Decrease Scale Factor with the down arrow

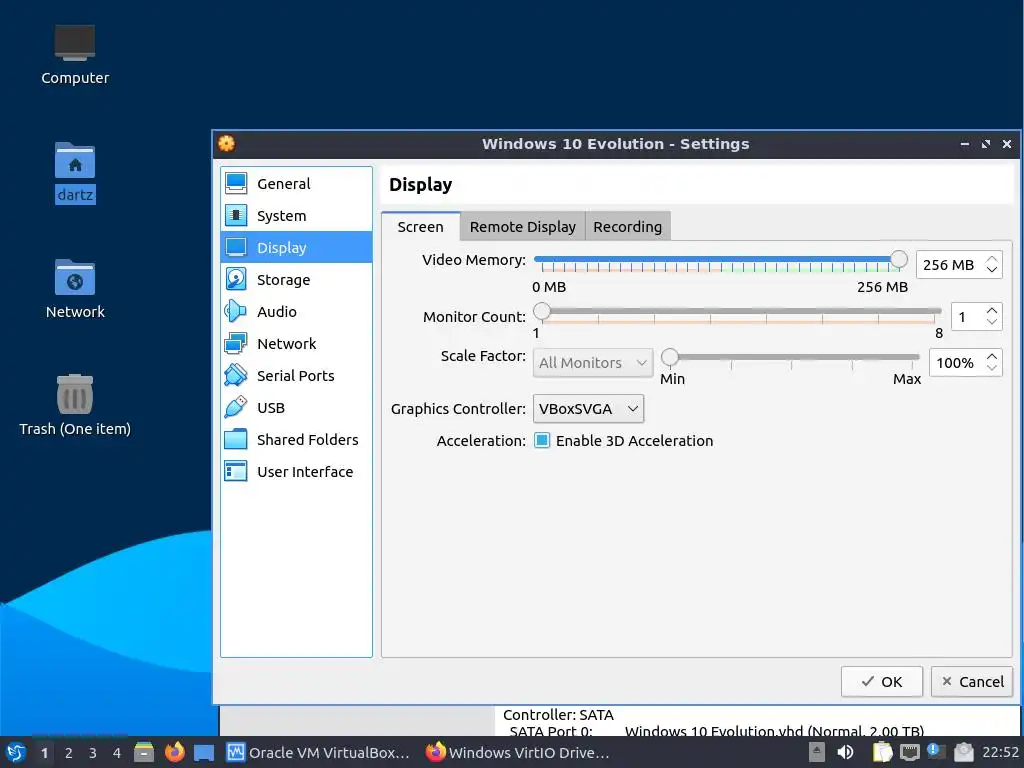[992, 368]
